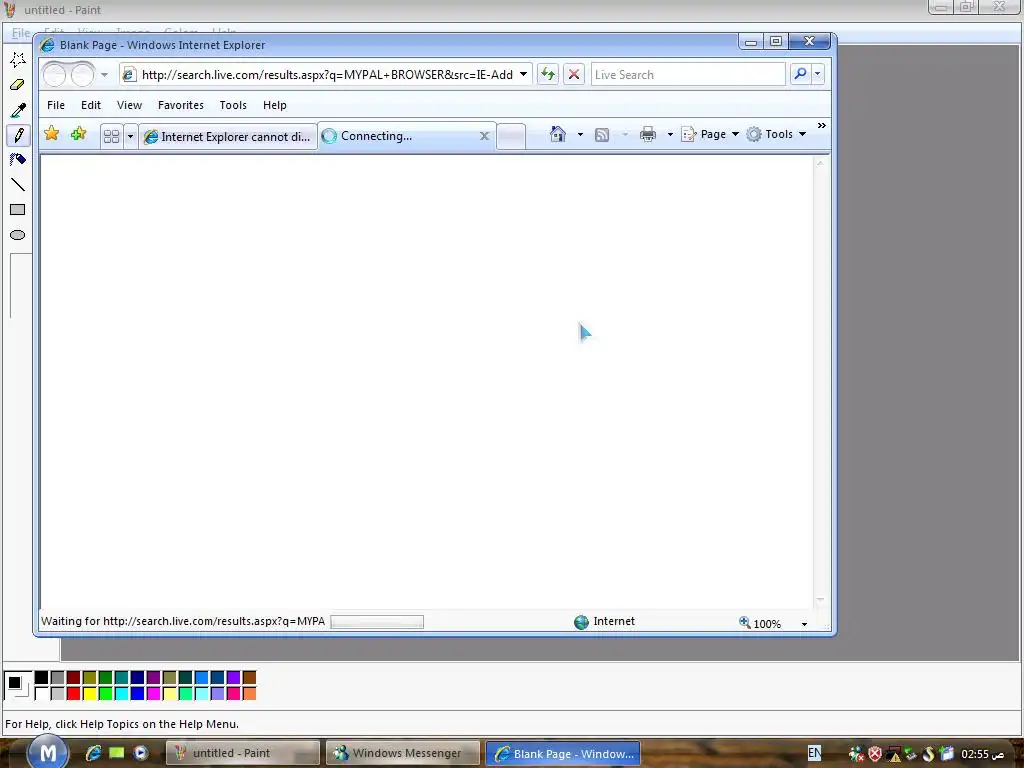Select the Eraser tool in Paint

[x=18, y=84]
